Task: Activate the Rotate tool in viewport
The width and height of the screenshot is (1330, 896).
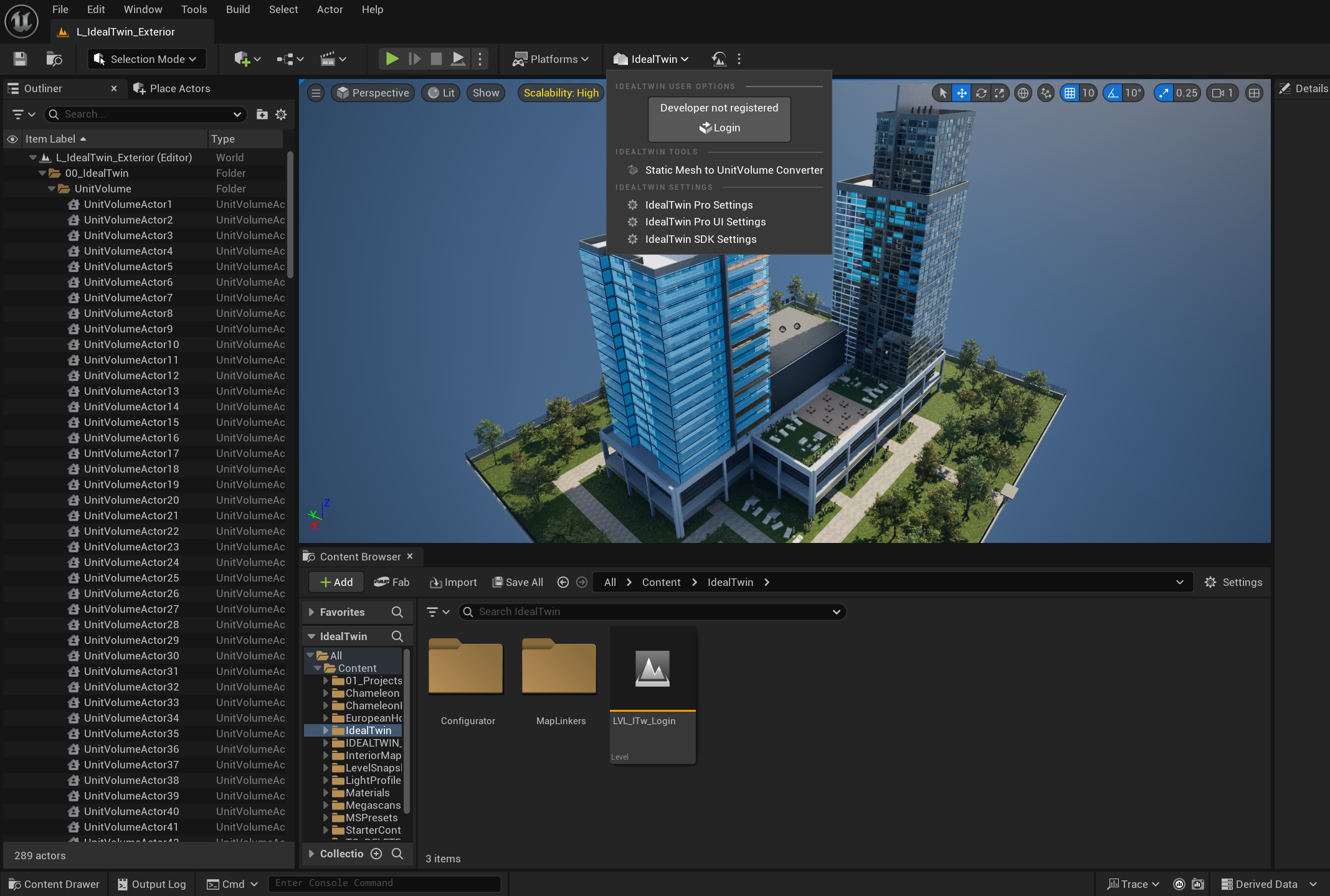Action: point(981,93)
